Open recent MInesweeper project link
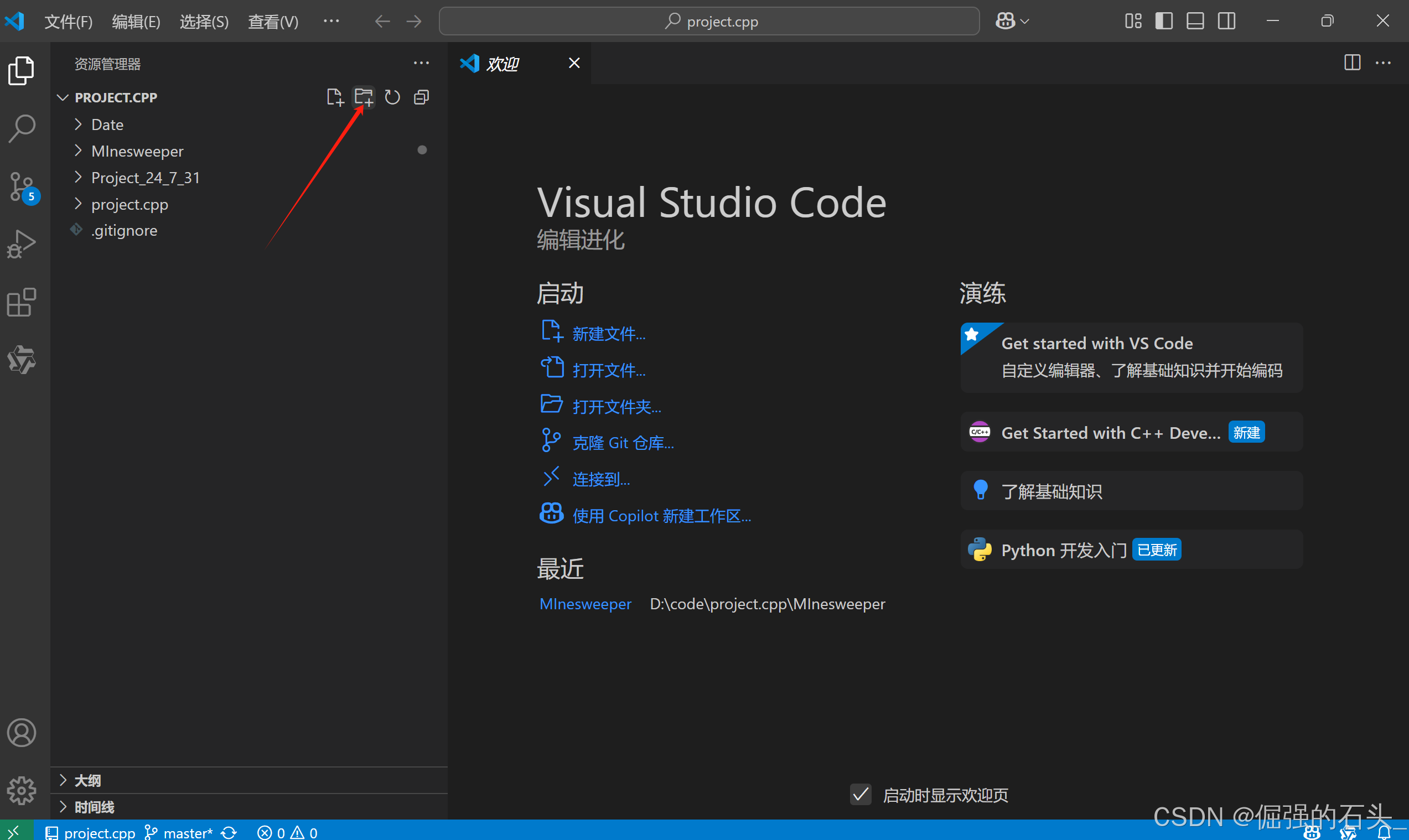 pos(585,604)
